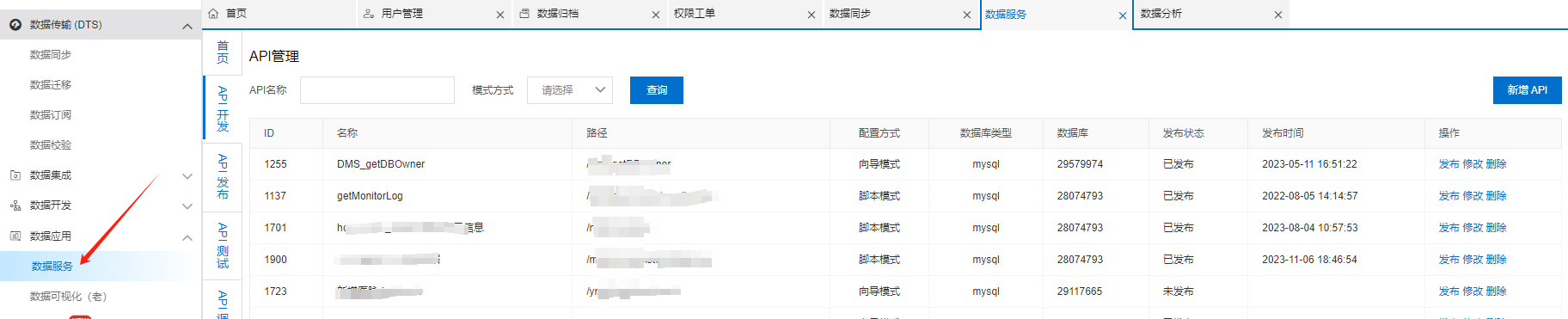Close the 数据归档 tab
1568x319 pixels.
[x=656, y=15]
